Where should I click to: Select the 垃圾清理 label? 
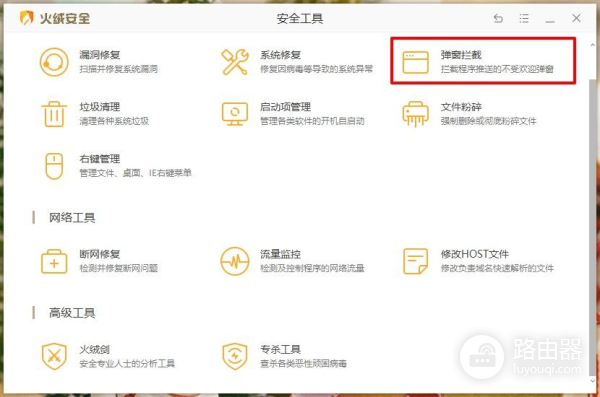pyautogui.click(x=99, y=107)
